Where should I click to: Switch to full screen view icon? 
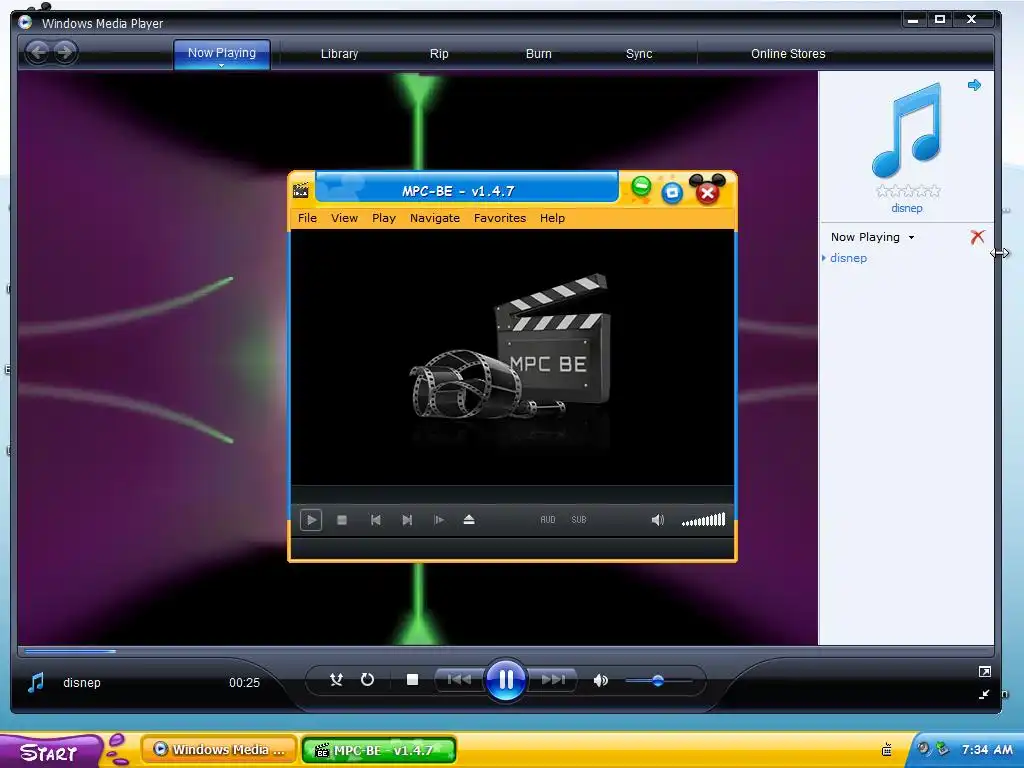(x=985, y=671)
